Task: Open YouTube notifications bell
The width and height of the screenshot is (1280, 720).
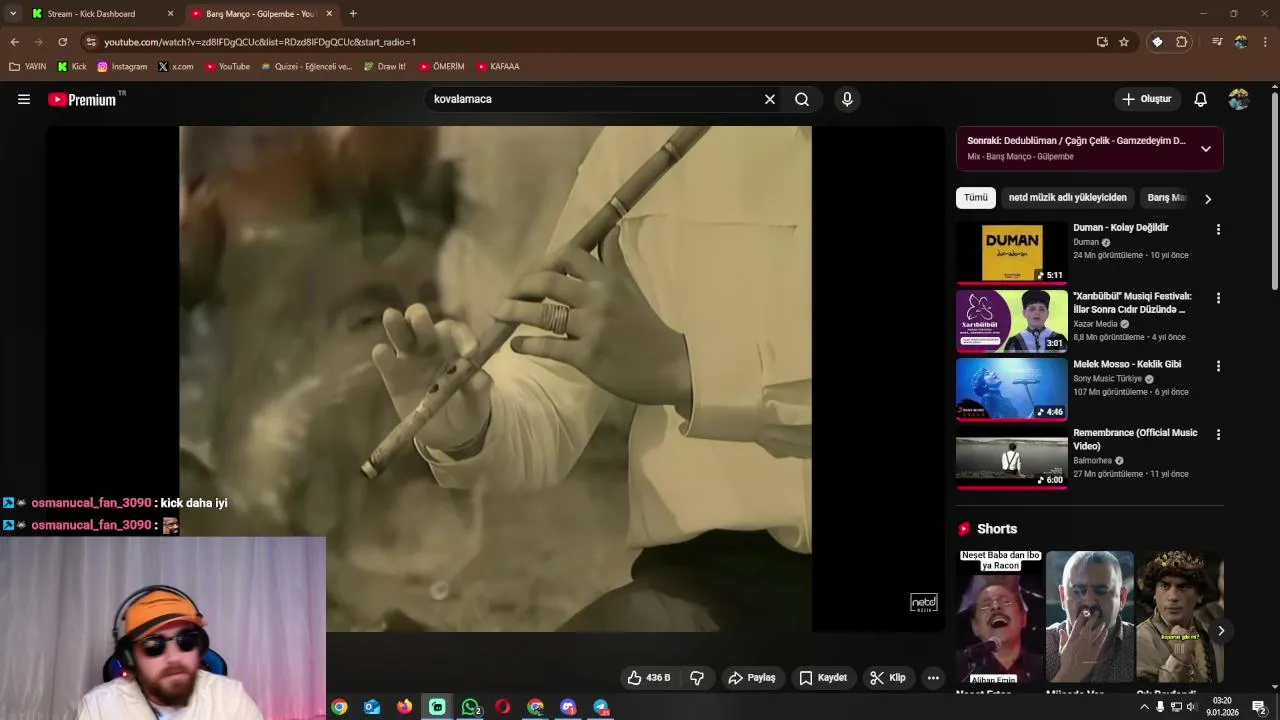Action: 1201,99
